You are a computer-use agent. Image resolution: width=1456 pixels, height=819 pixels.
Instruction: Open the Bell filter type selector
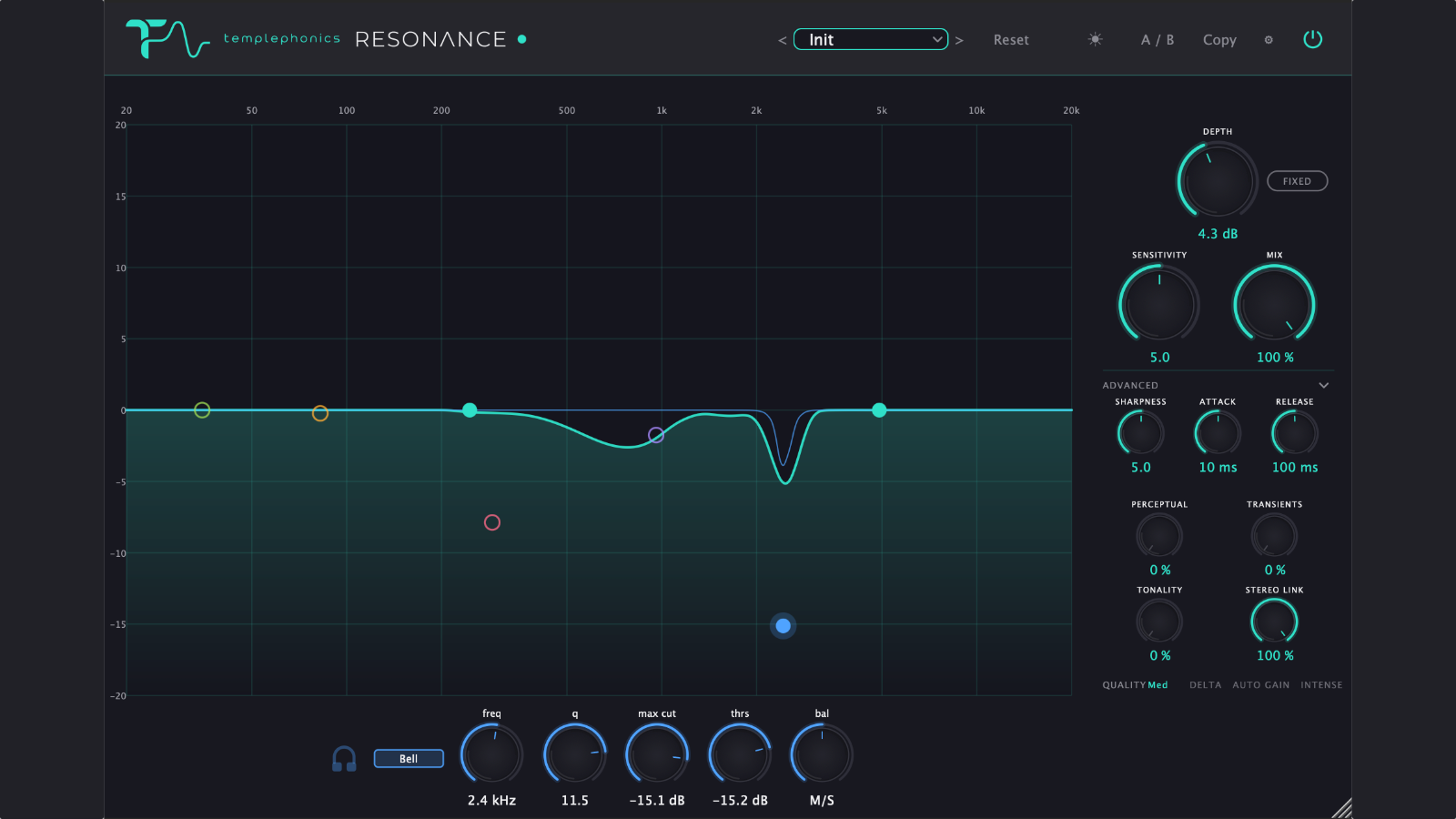tap(409, 759)
